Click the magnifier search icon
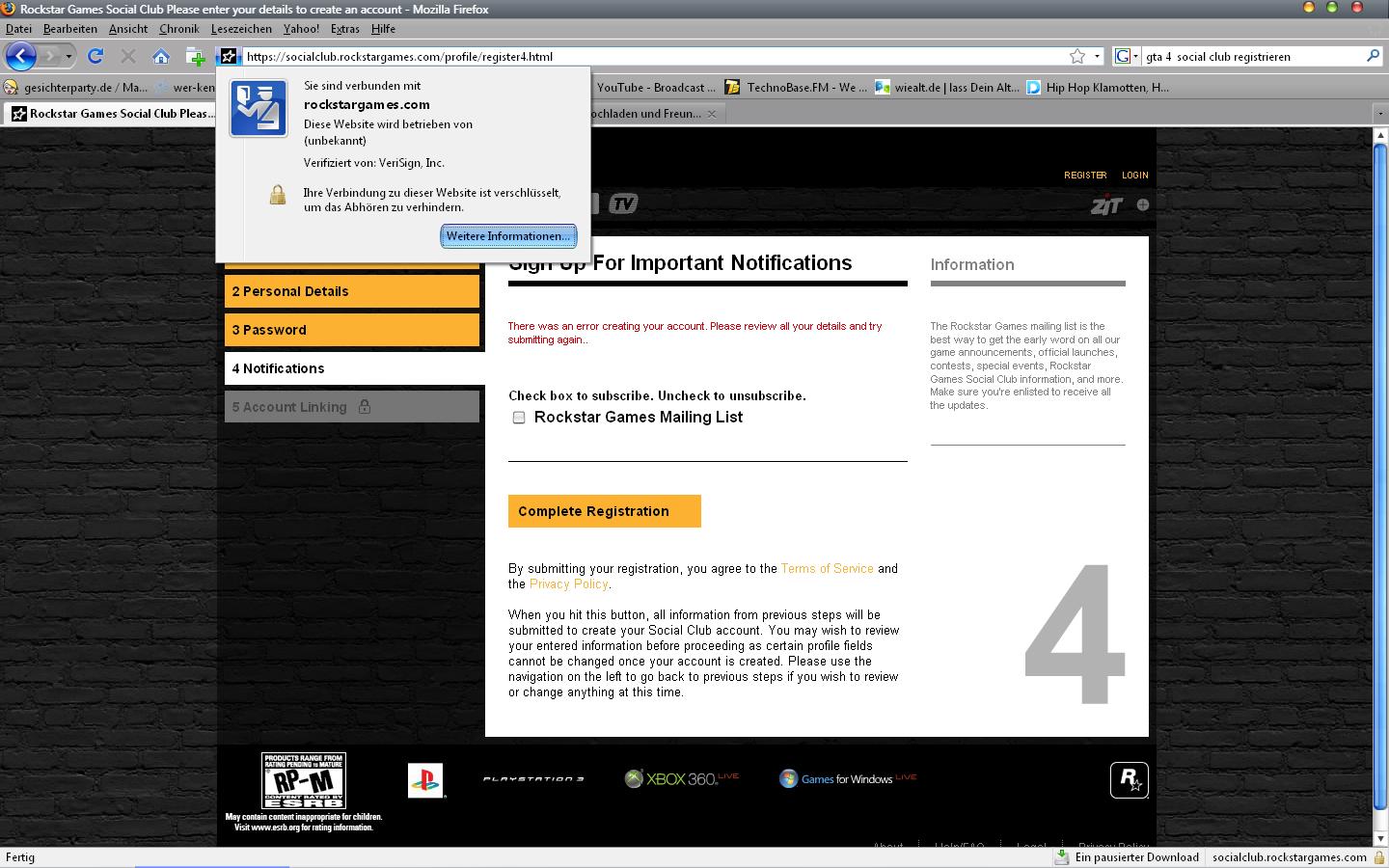This screenshot has height=868, width=1389. [x=1374, y=56]
